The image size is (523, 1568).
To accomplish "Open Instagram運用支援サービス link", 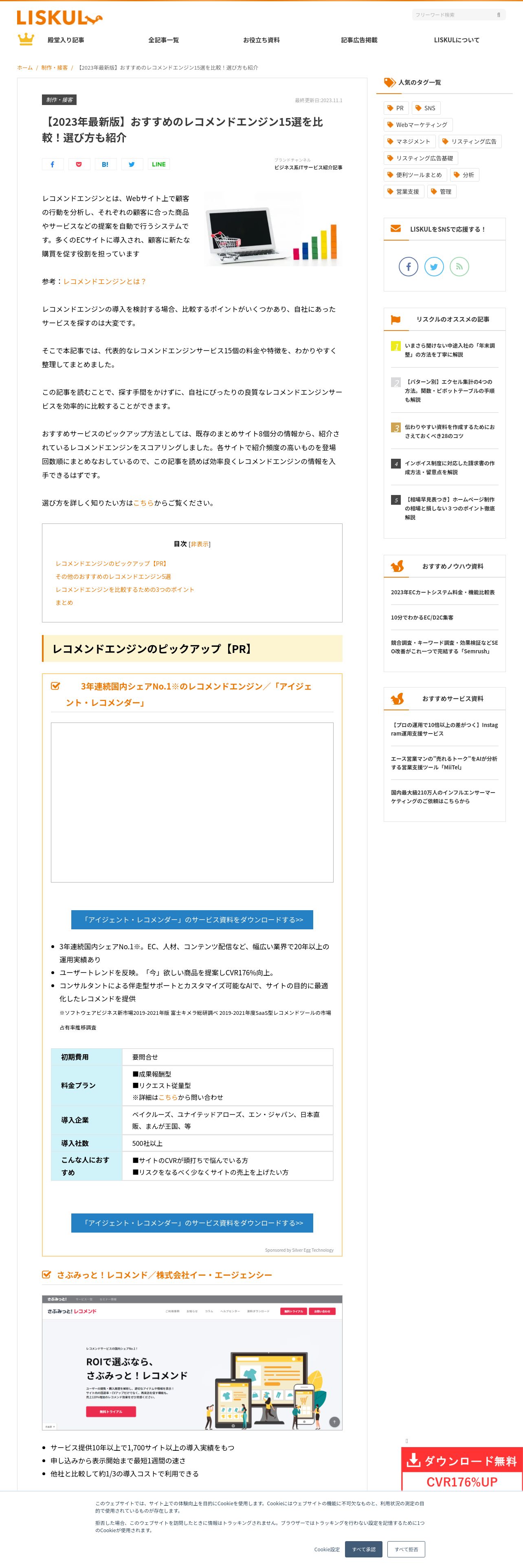I will 444,729.
